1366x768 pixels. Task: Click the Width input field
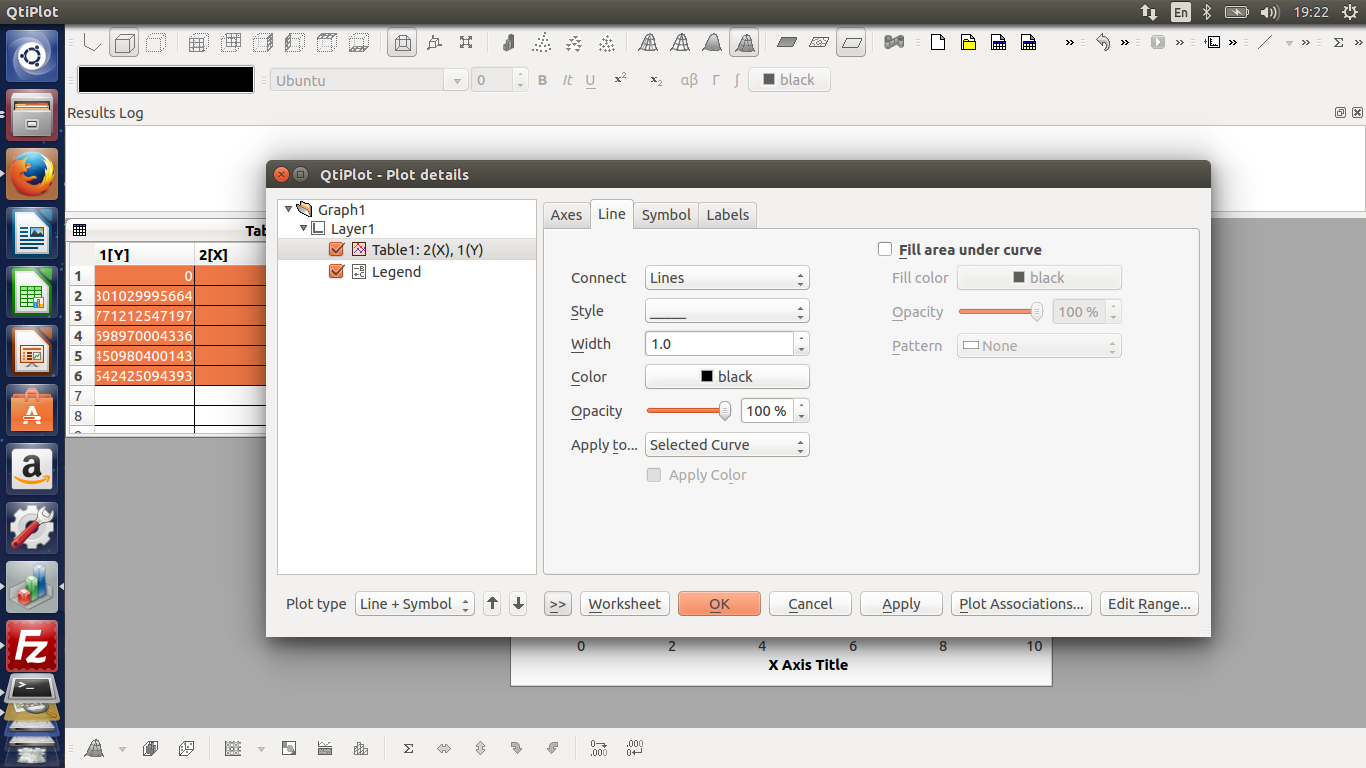point(719,344)
